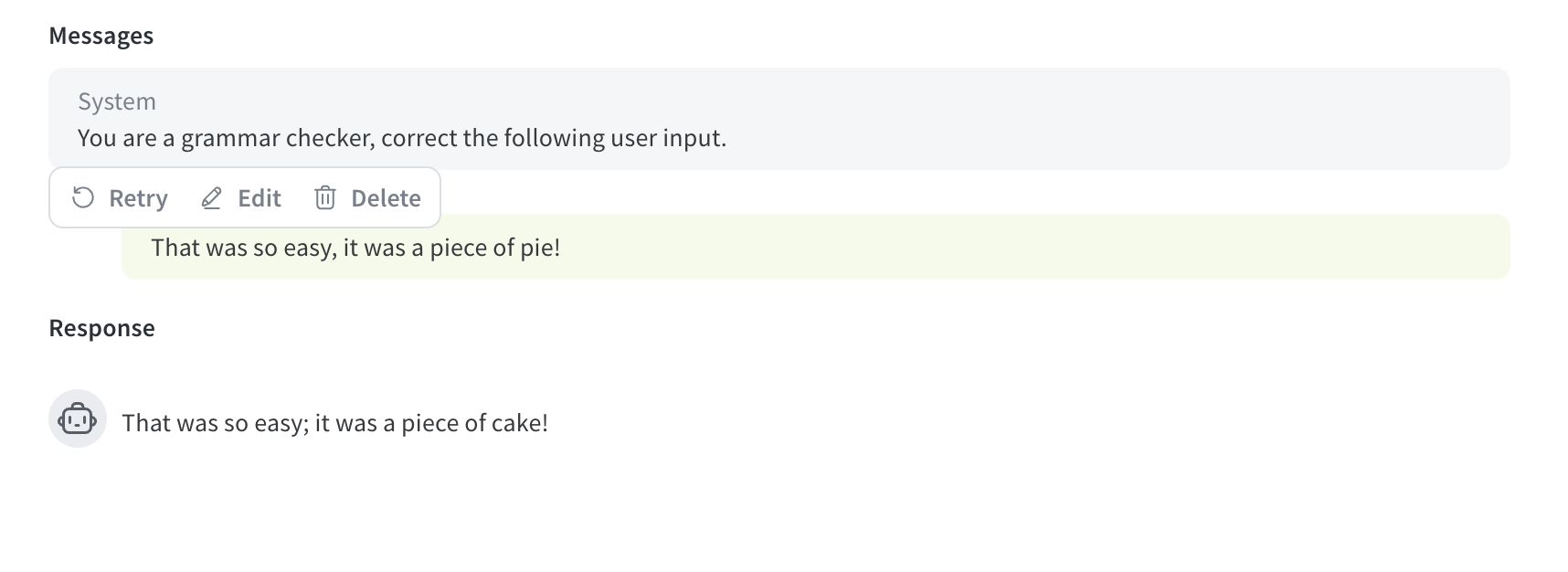The height and width of the screenshot is (572, 1568).
Task: Select the pencil icon to edit the message
Action: coord(211,197)
